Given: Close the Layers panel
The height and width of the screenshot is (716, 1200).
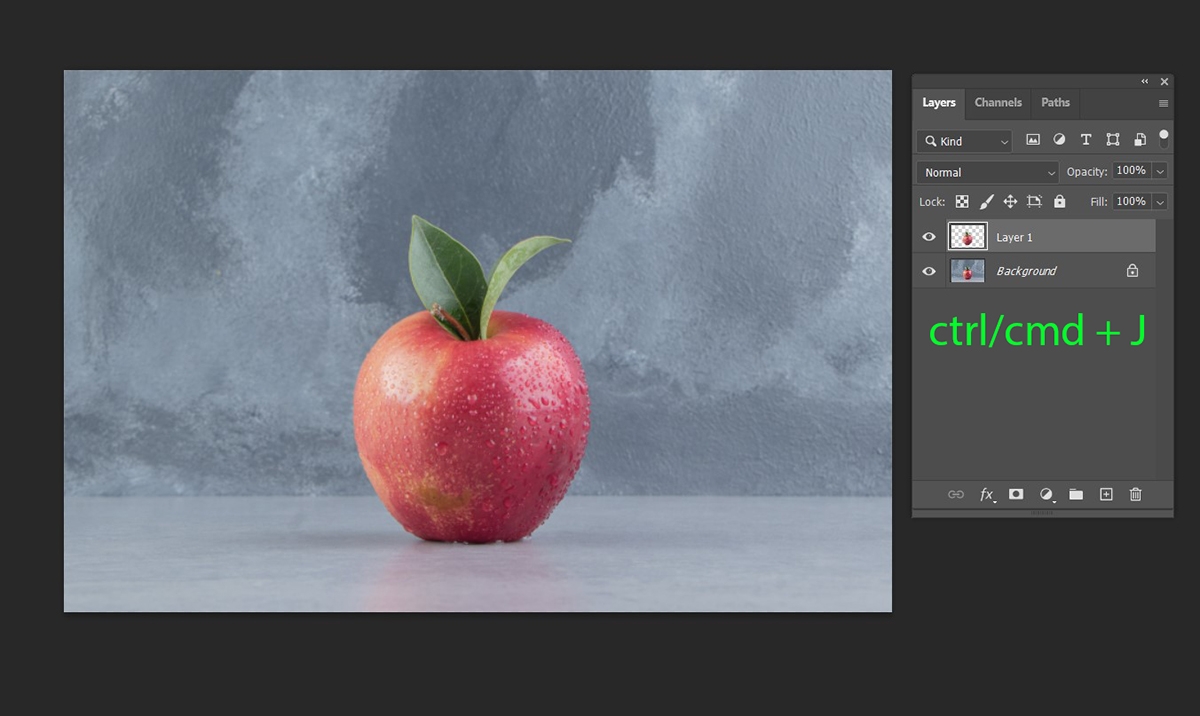Looking at the screenshot, I should pyautogui.click(x=1164, y=81).
